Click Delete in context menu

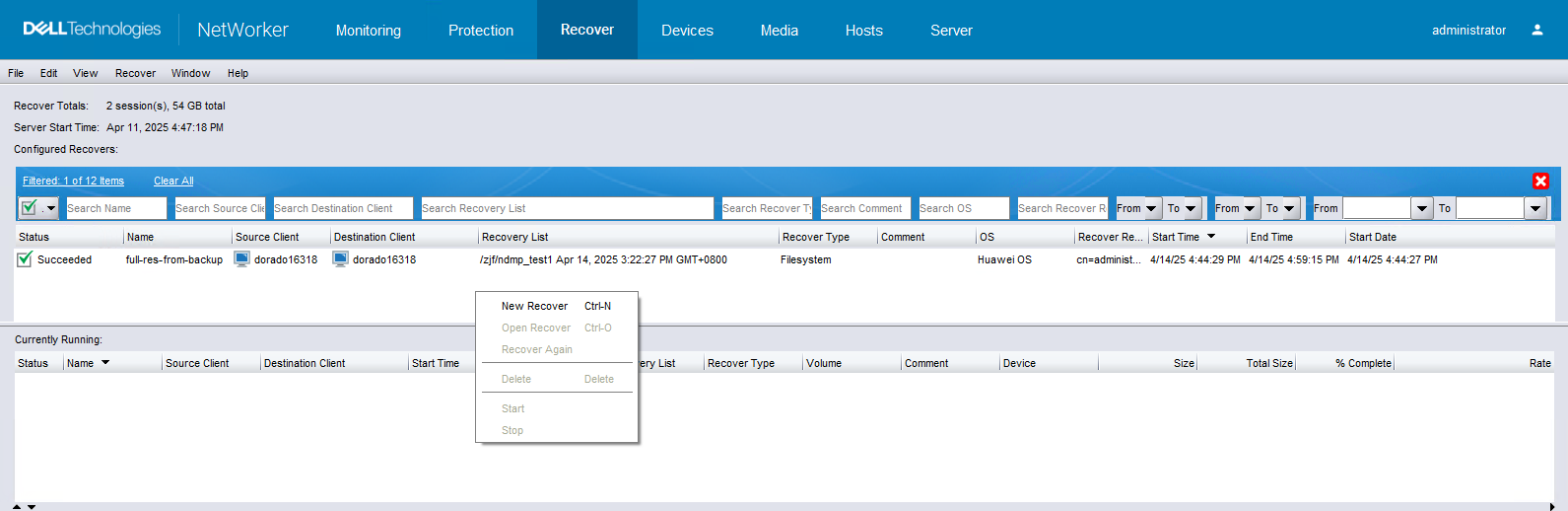(557, 379)
